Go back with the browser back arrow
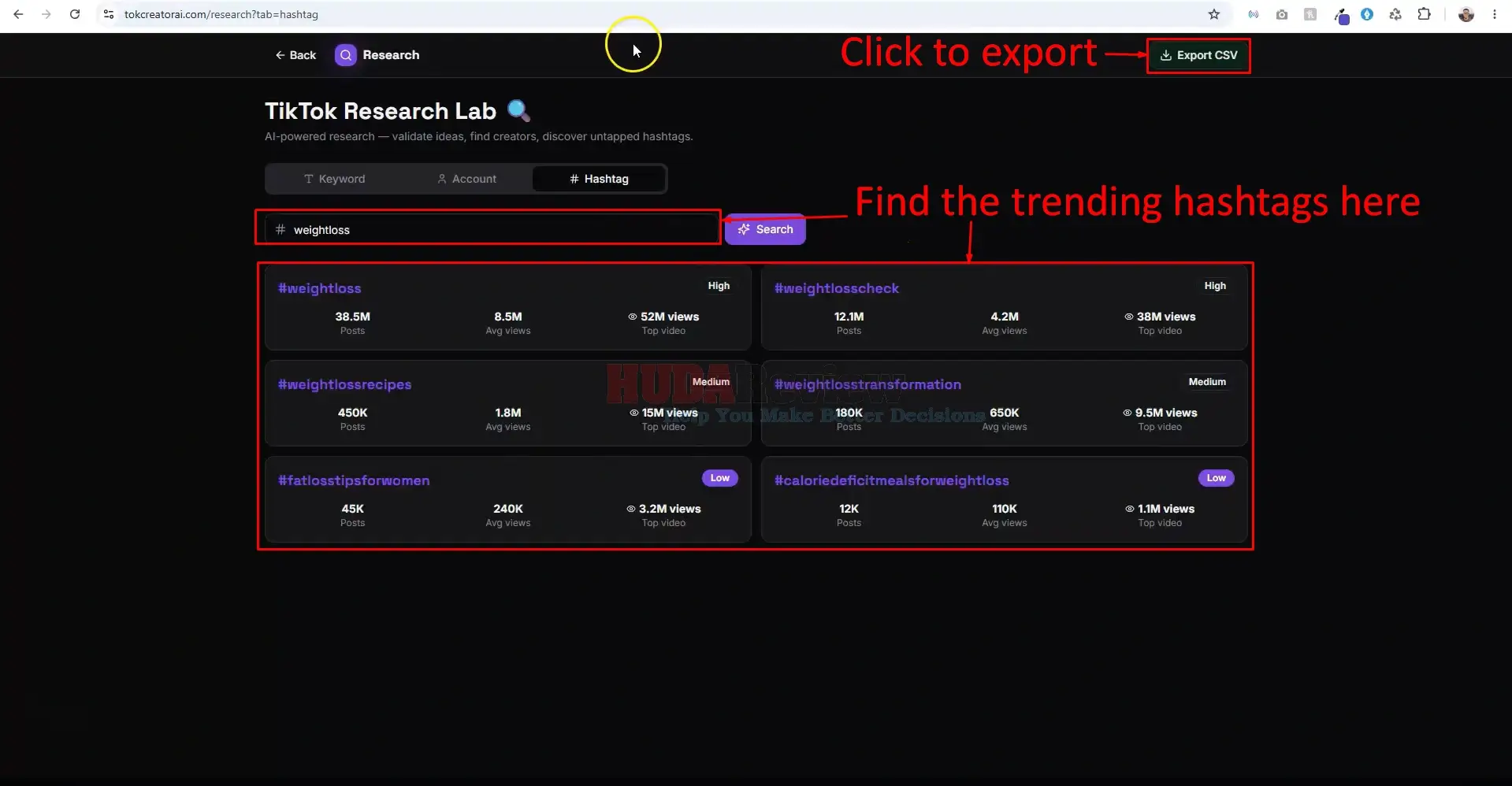This screenshot has height=786, width=1512. [18, 14]
